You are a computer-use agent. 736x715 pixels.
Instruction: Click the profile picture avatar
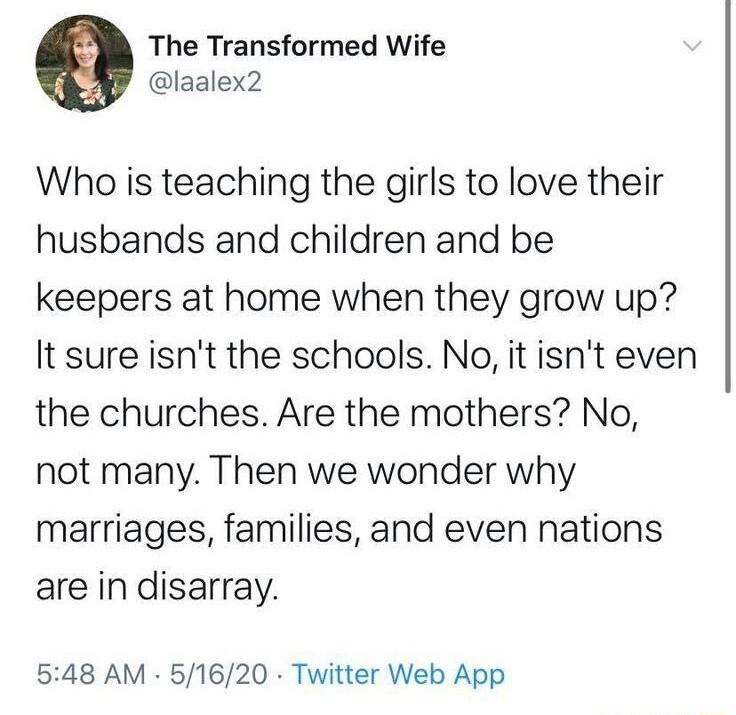click(85, 63)
